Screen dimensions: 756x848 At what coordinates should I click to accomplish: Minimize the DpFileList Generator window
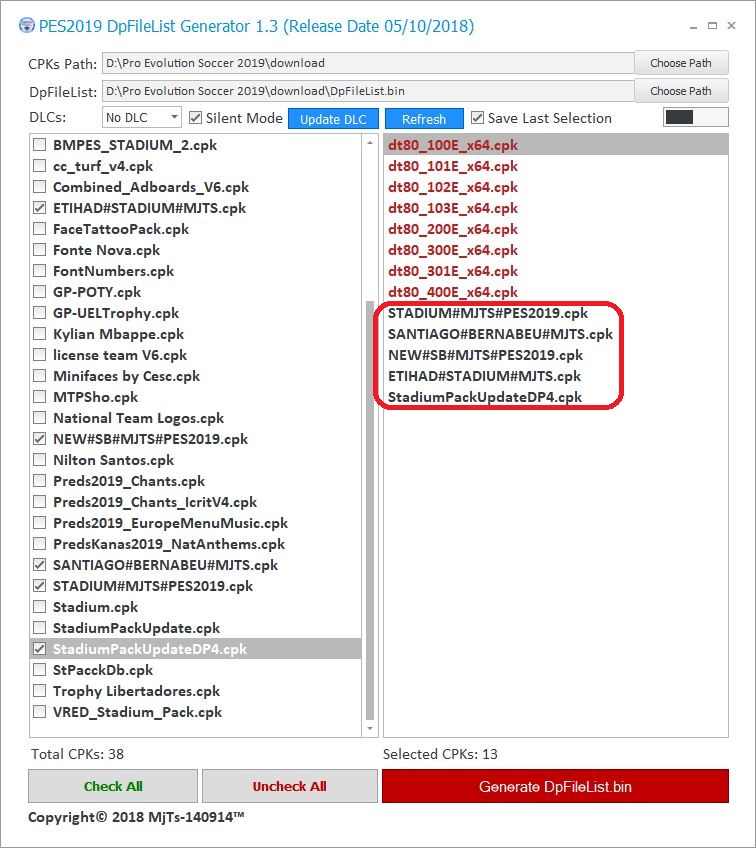tap(693, 26)
